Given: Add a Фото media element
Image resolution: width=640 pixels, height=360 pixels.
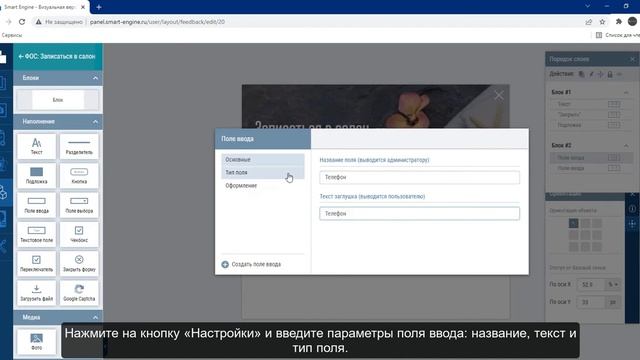Looking at the screenshot, I should [36, 341].
